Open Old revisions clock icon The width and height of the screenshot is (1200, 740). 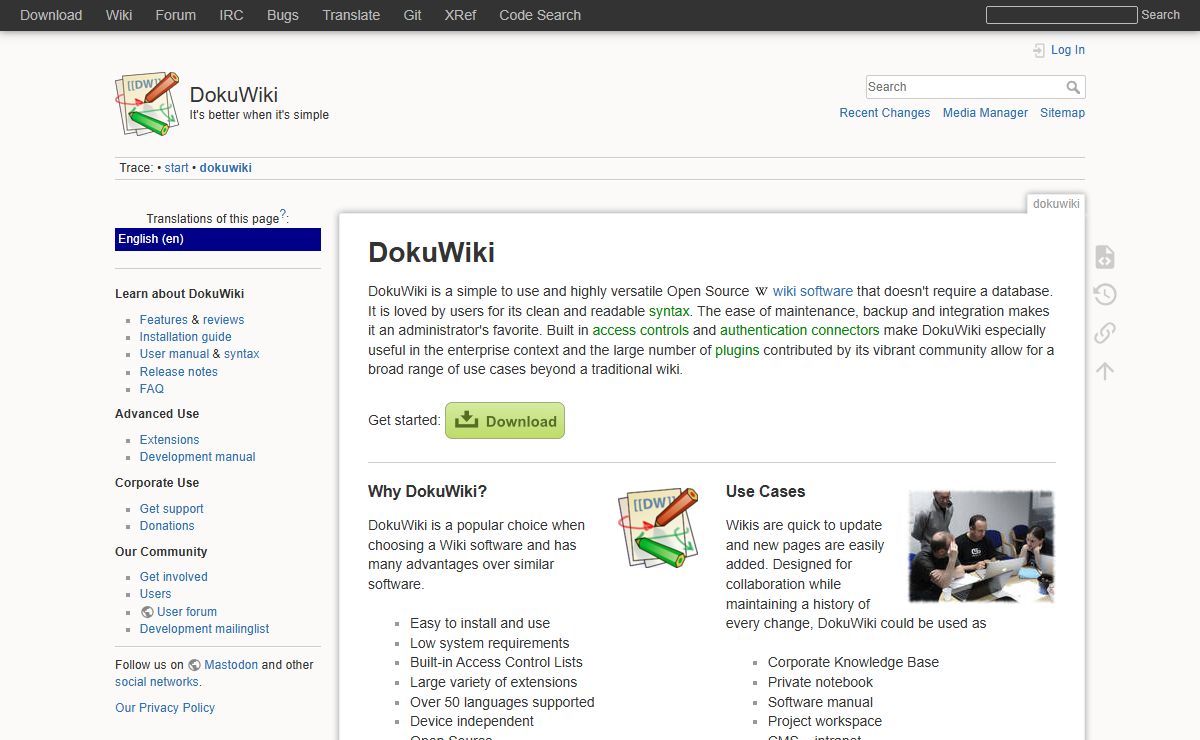1104,295
